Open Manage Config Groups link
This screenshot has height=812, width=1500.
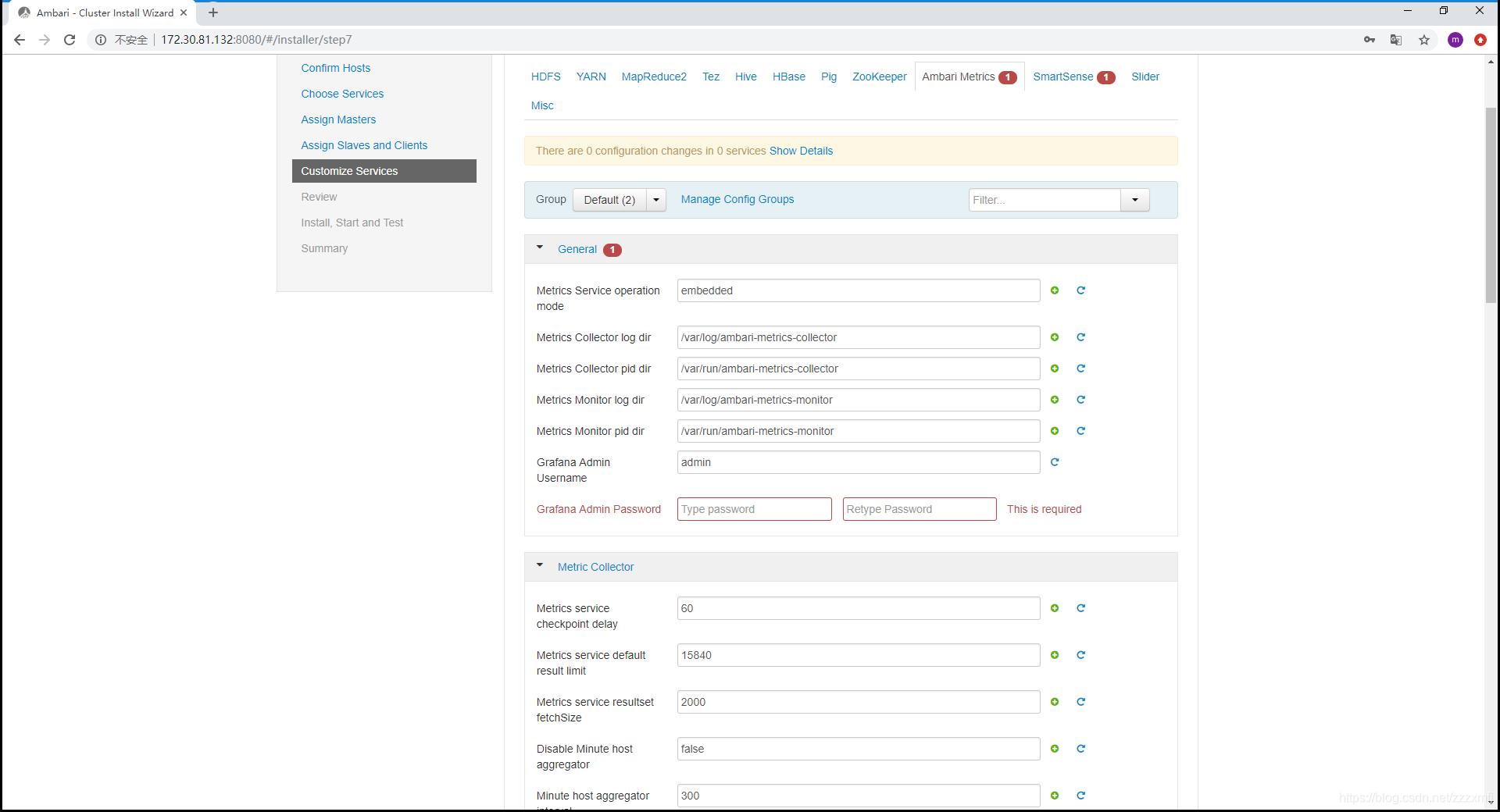[737, 199]
